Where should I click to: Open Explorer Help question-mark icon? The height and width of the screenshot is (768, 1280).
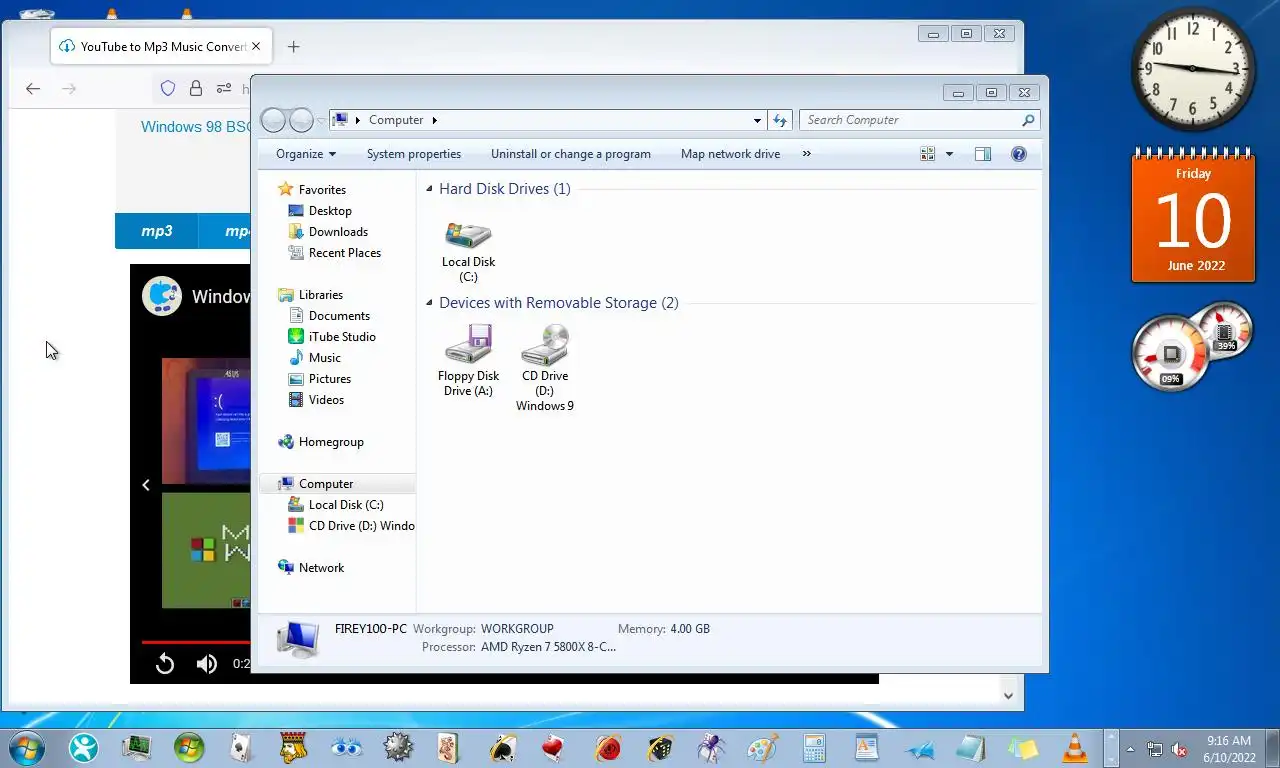tap(1019, 154)
